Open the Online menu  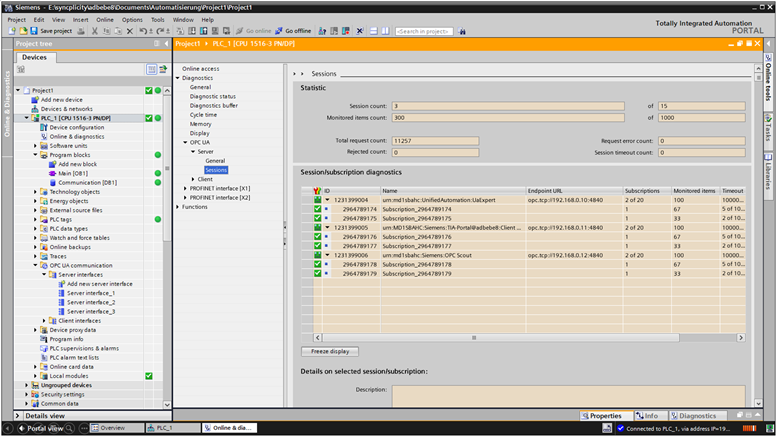(104, 20)
